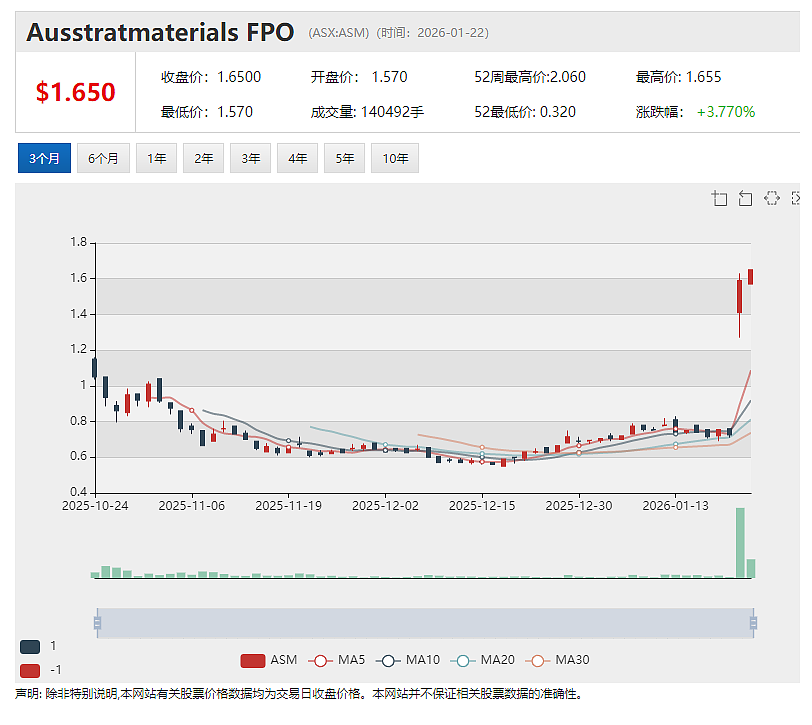Open the 2年 range tab

coord(204,158)
